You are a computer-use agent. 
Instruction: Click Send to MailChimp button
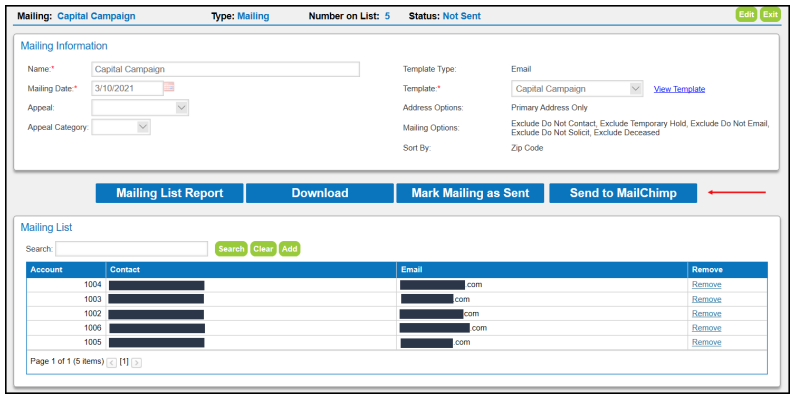click(623, 193)
